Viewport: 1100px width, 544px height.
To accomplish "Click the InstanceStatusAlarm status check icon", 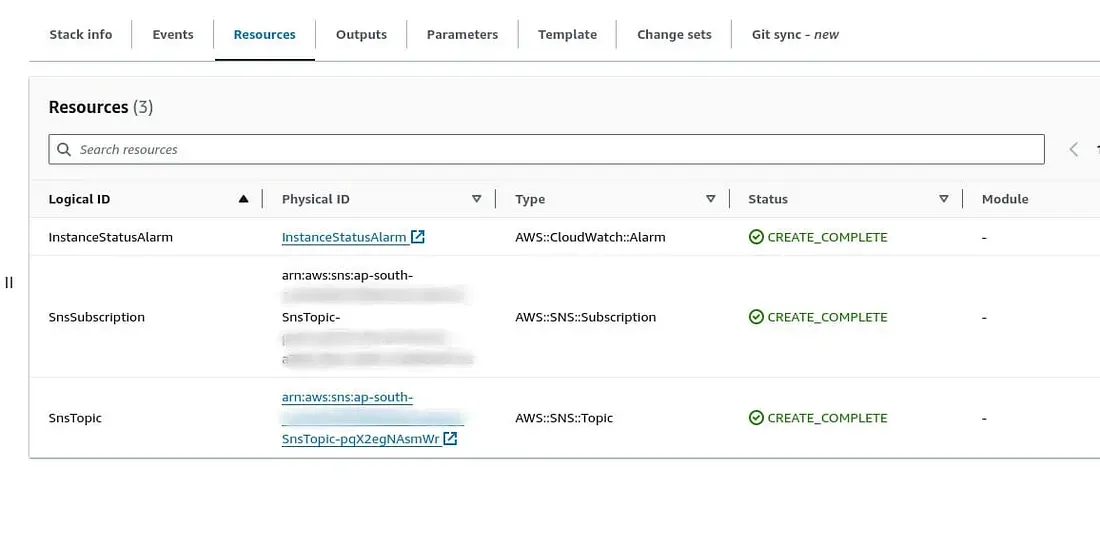I will (x=756, y=238).
